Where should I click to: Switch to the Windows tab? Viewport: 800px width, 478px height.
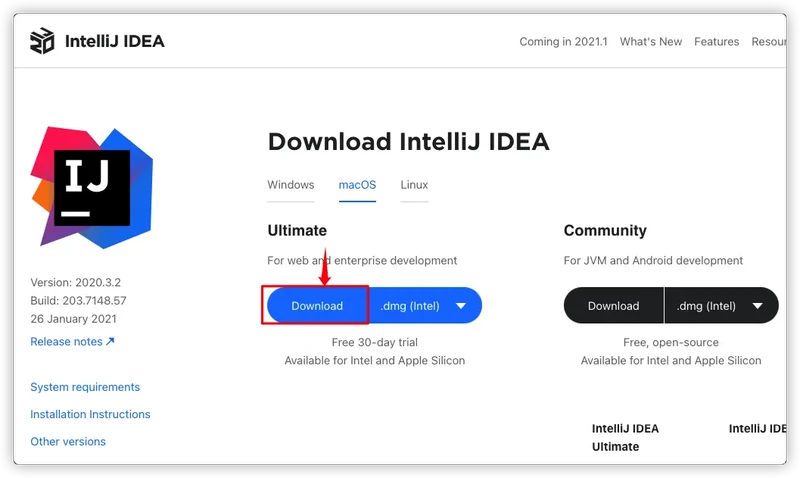click(x=291, y=185)
